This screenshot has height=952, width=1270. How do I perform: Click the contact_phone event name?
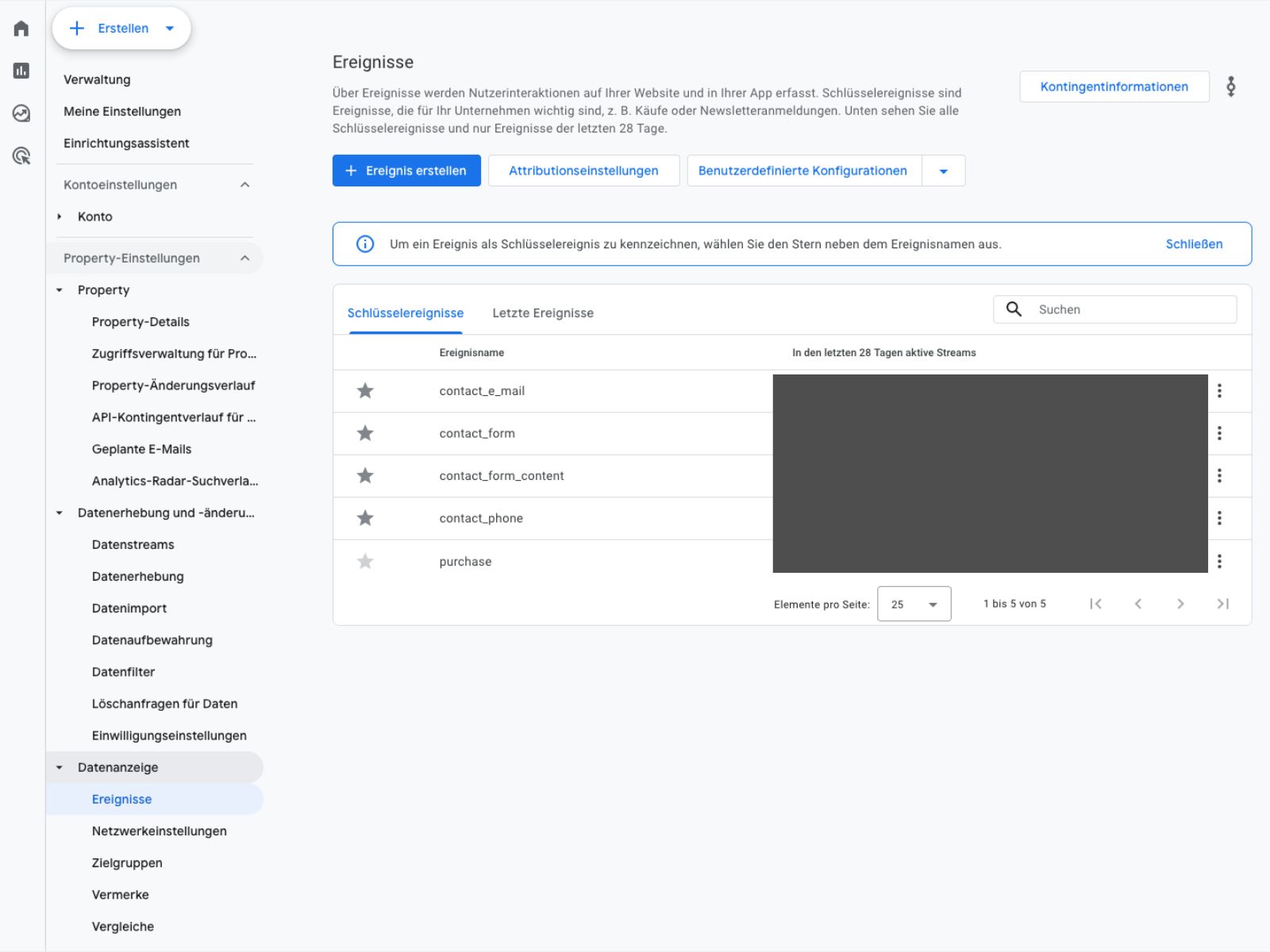481,518
